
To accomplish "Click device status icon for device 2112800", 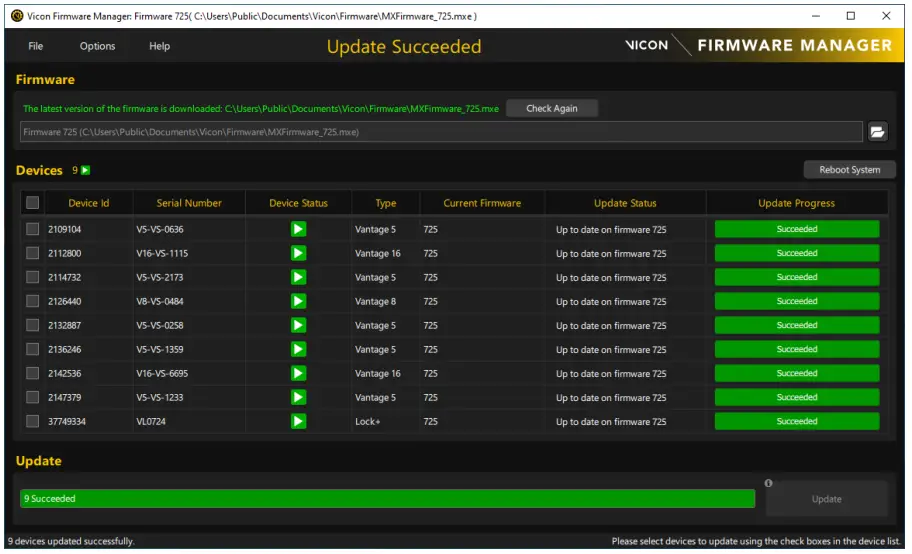I will point(298,253).
